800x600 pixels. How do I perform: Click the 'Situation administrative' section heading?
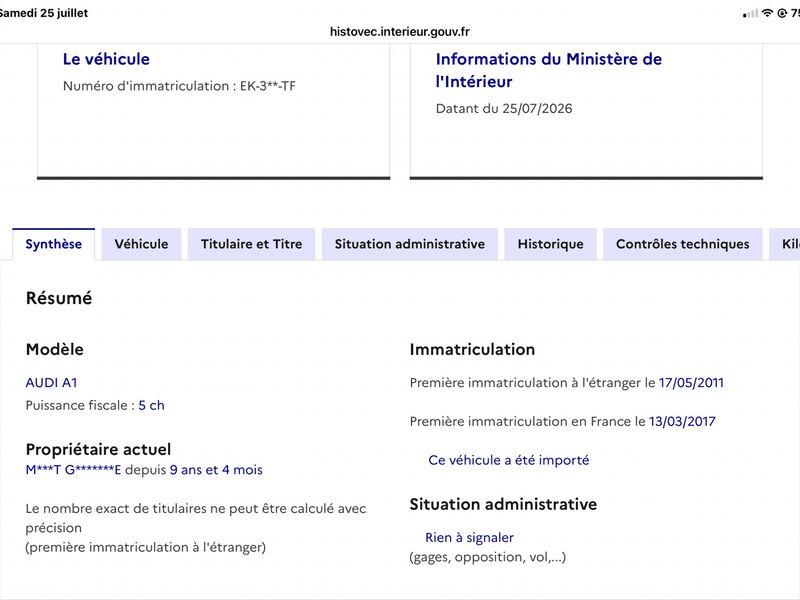pyautogui.click(x=503, y=504)
